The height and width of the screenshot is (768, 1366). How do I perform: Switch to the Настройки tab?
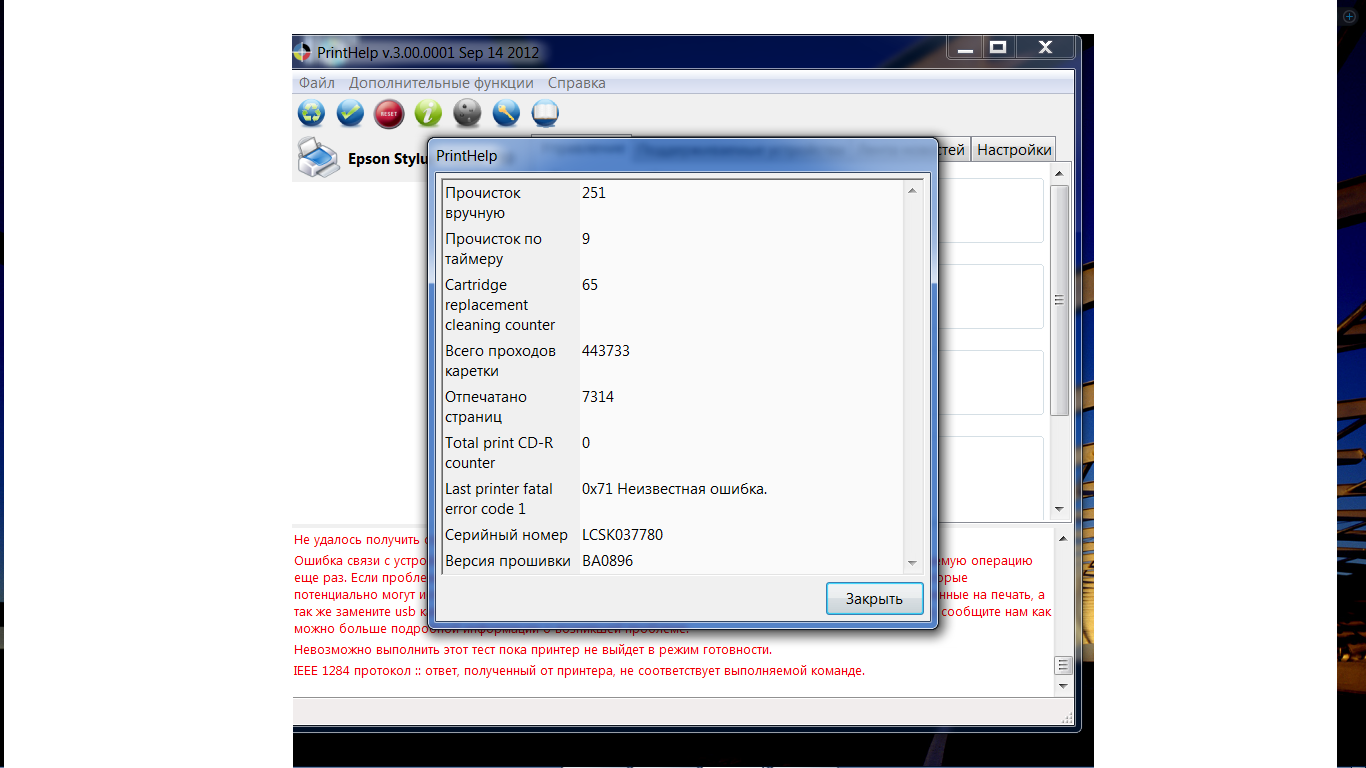(1014, 149)
